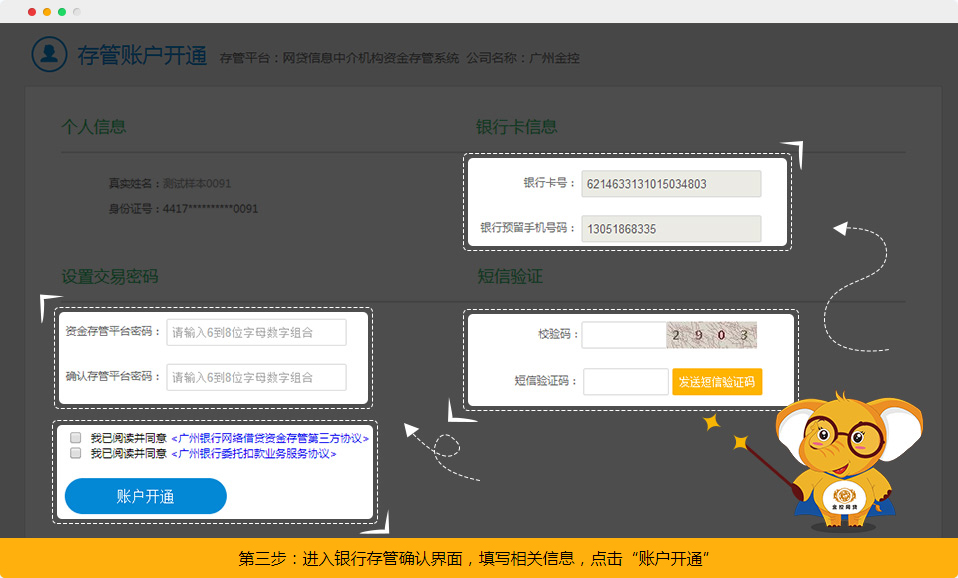Focus the 校验码 text box
The image size is (958, 578).
[624, 335]
